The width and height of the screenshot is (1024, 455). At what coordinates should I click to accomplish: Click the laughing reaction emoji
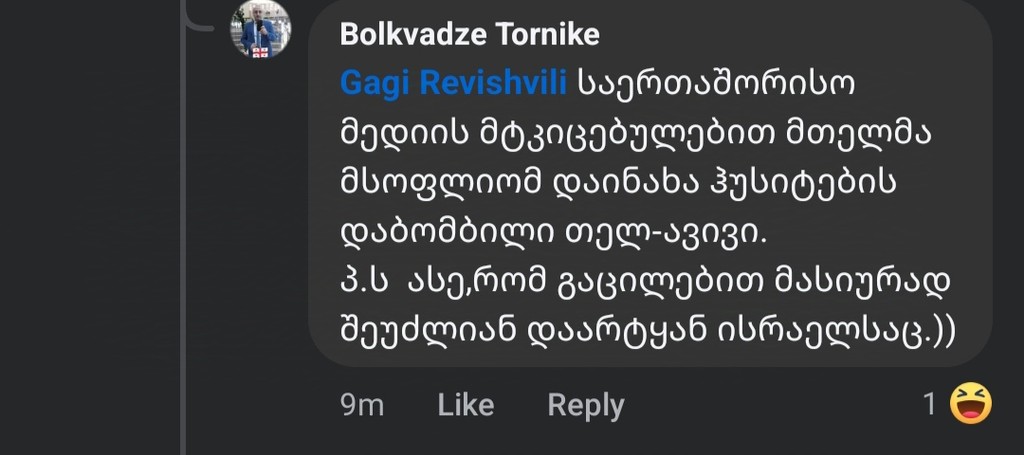coord(970,404)
